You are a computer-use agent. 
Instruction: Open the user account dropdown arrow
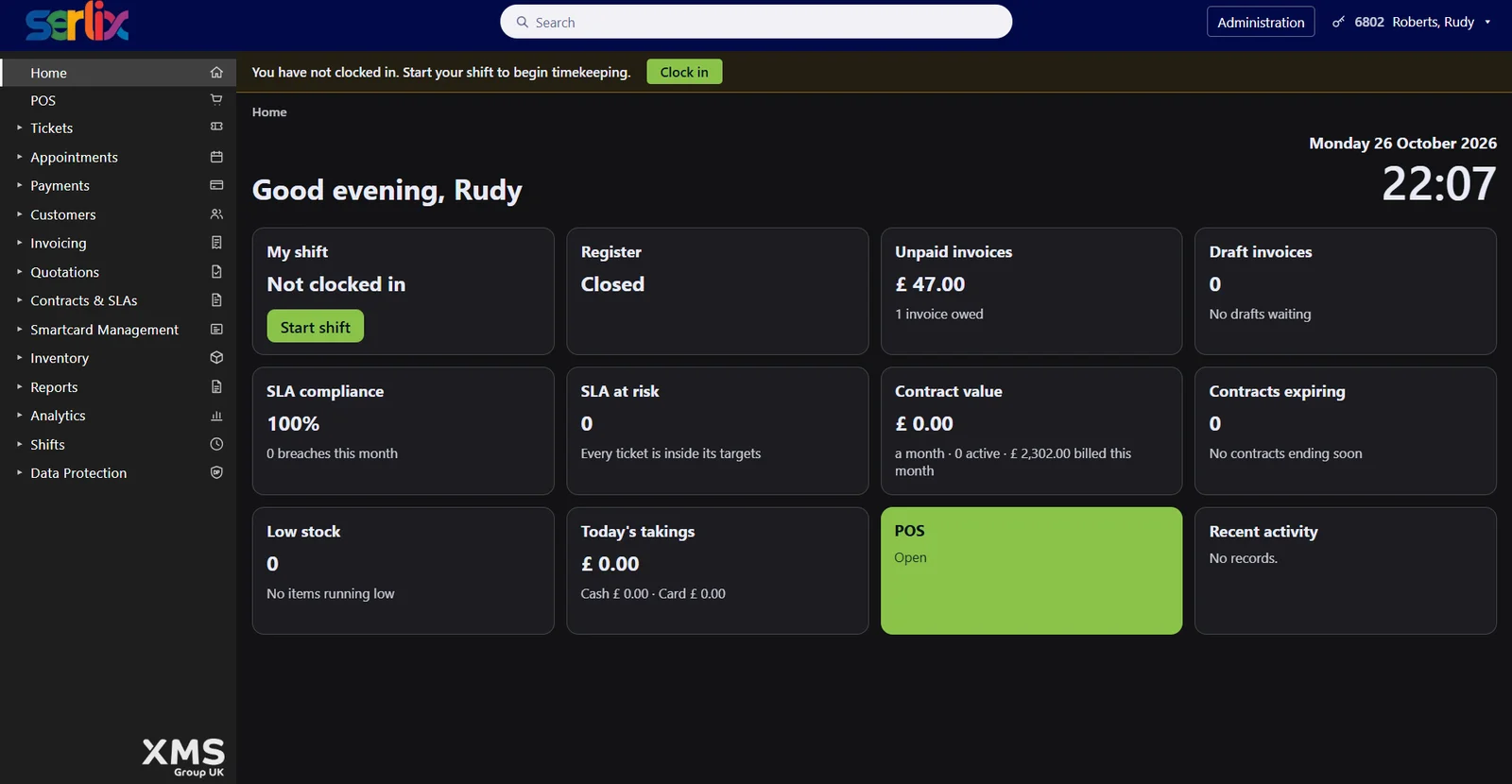[1487, 22]
